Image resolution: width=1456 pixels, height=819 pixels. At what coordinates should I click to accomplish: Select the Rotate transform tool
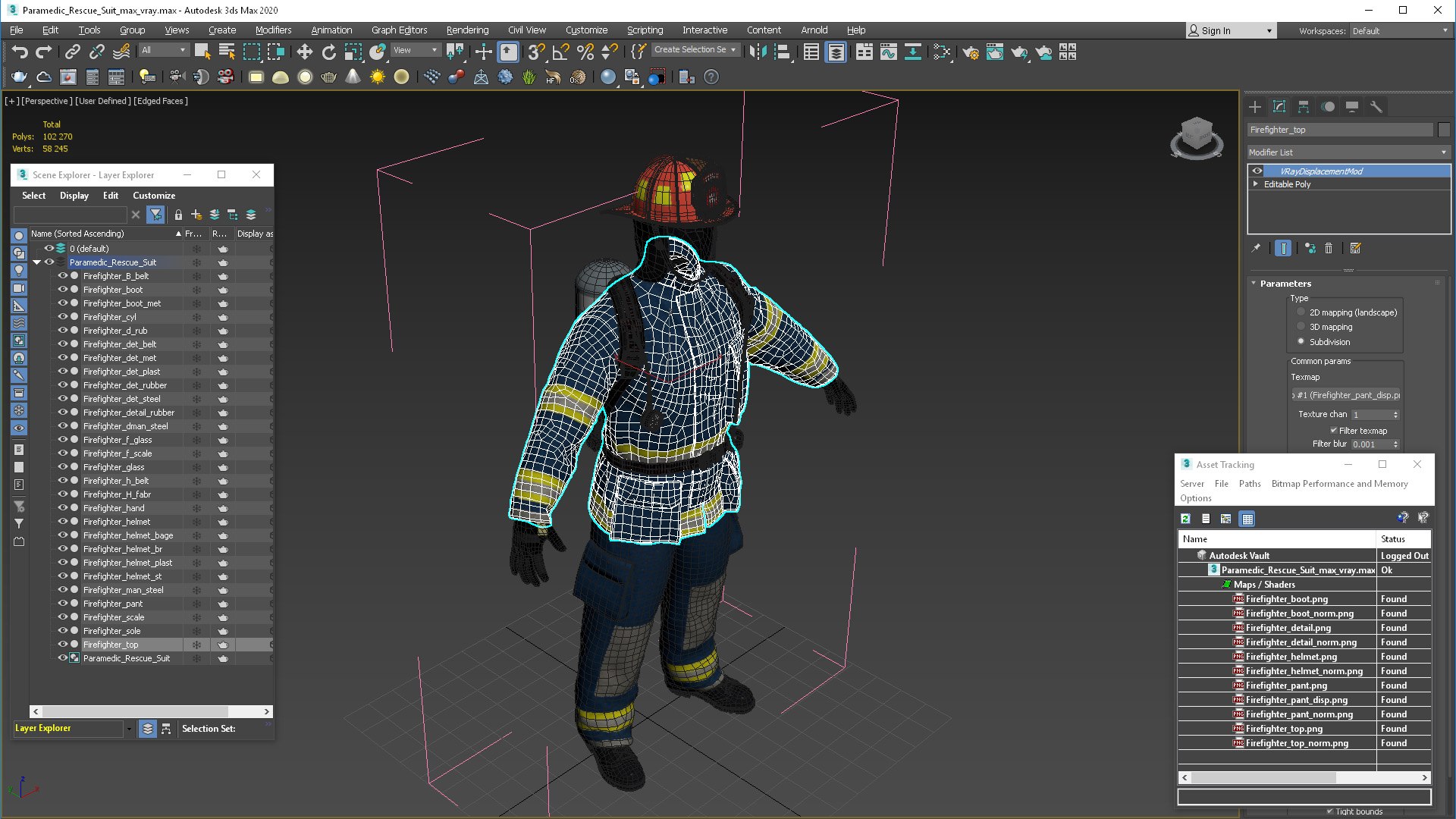coord(328,52)
